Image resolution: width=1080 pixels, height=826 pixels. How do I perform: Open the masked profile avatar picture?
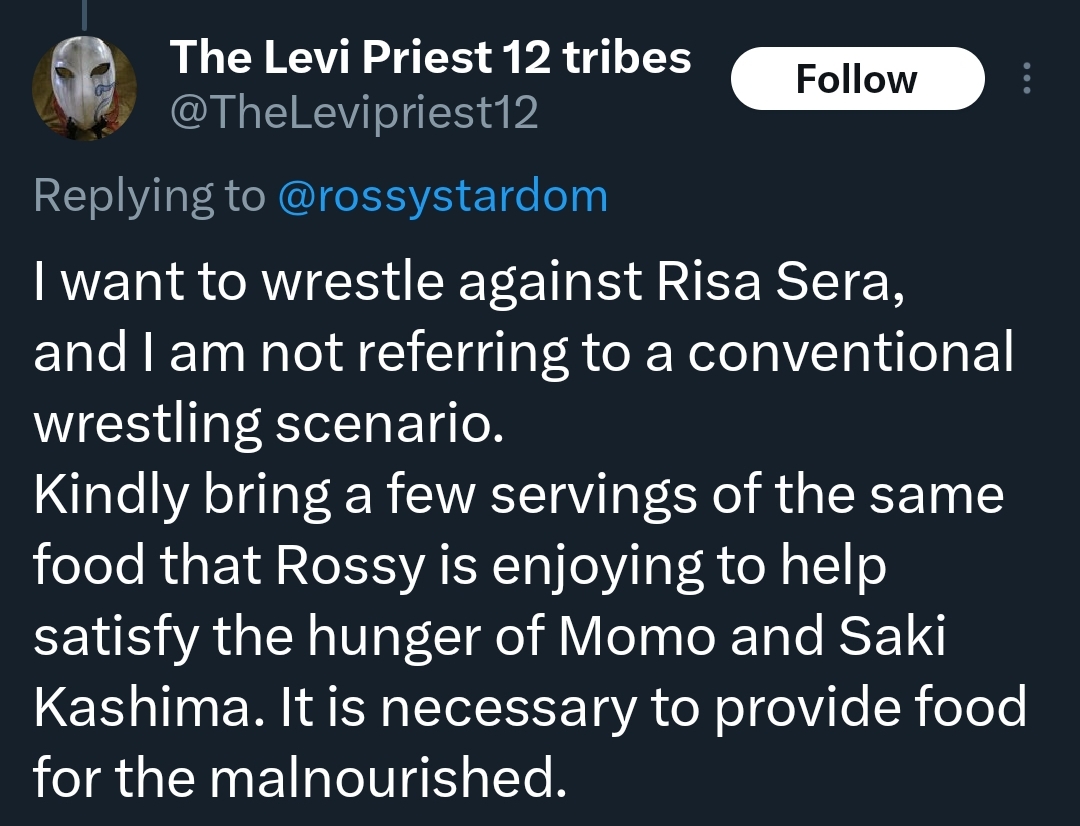tap(84, 87)
